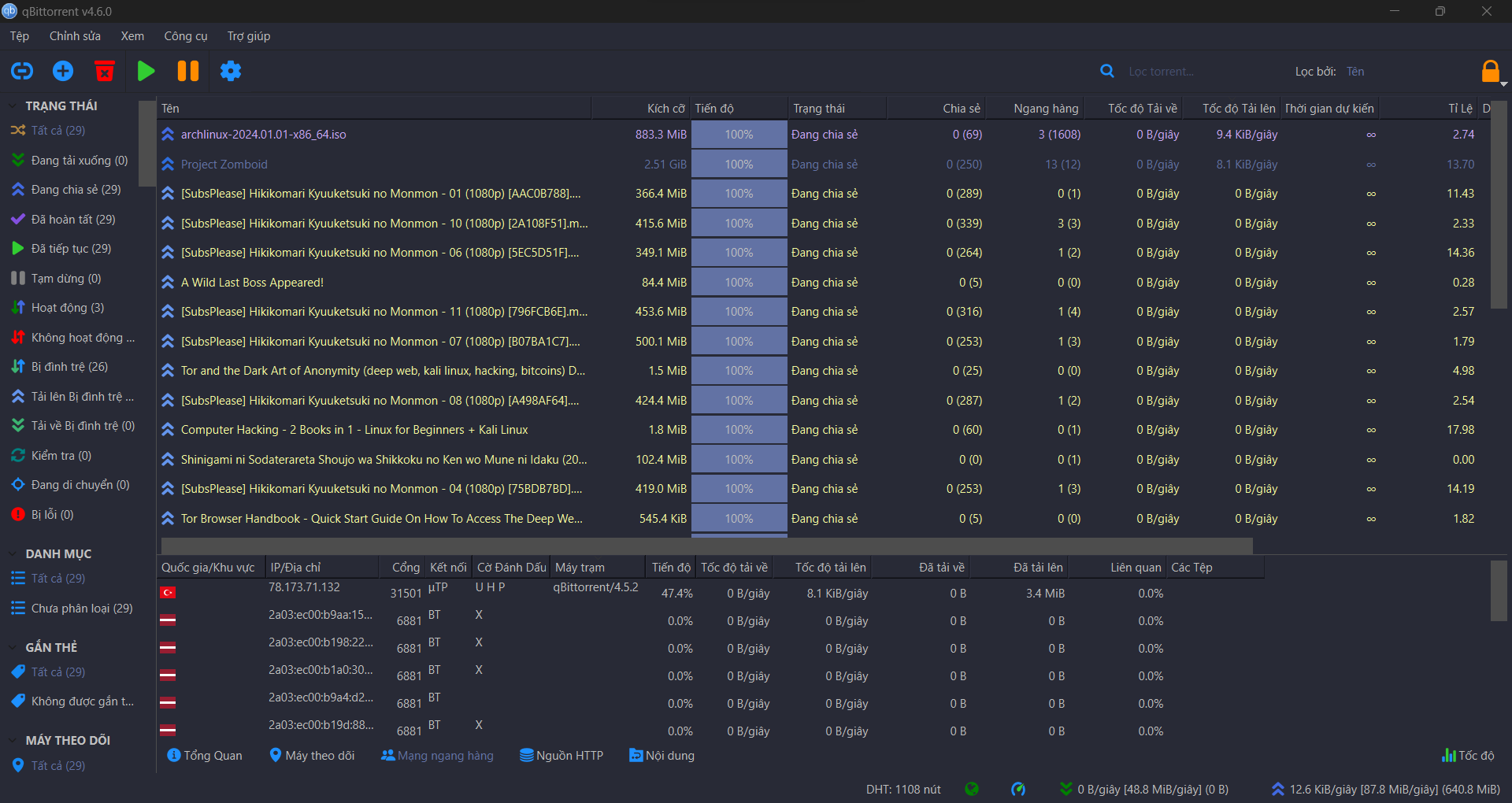The width and height of the screenshot is (1512, 803).
Task: Select Đã tiếp tục (29) filter
Action: [x=71, y=249]
